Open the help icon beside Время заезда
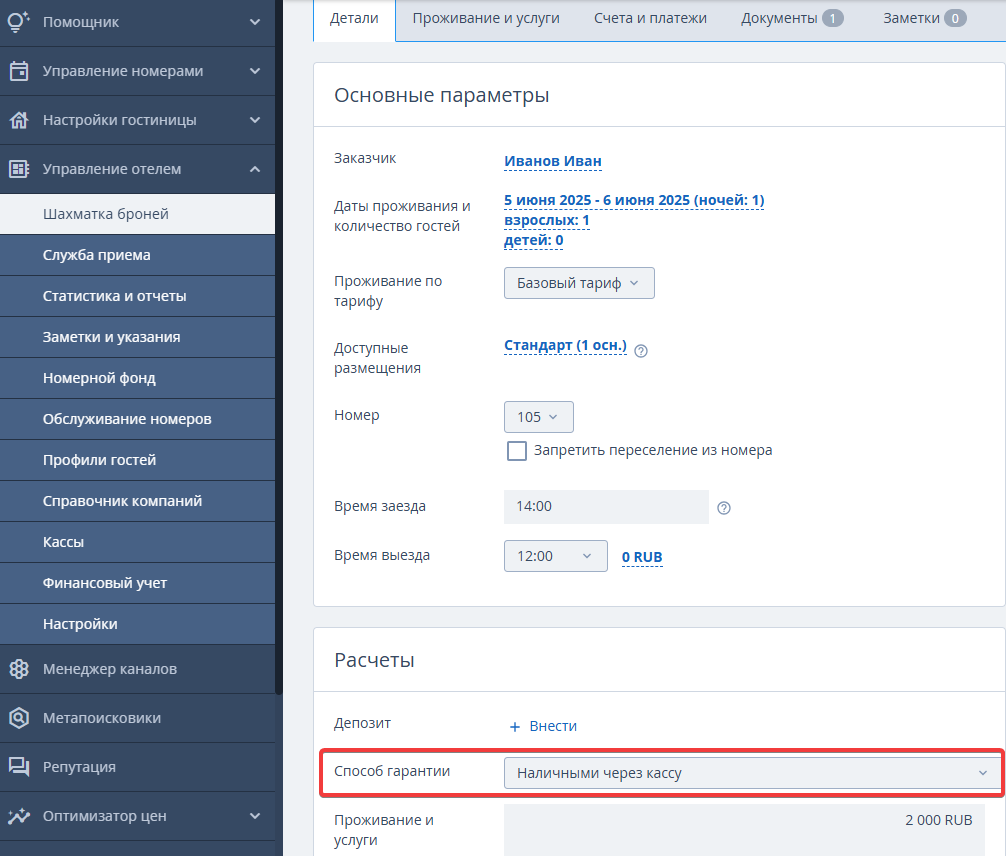This screenshot has height=856, width=1006. [x=724, y=508]
